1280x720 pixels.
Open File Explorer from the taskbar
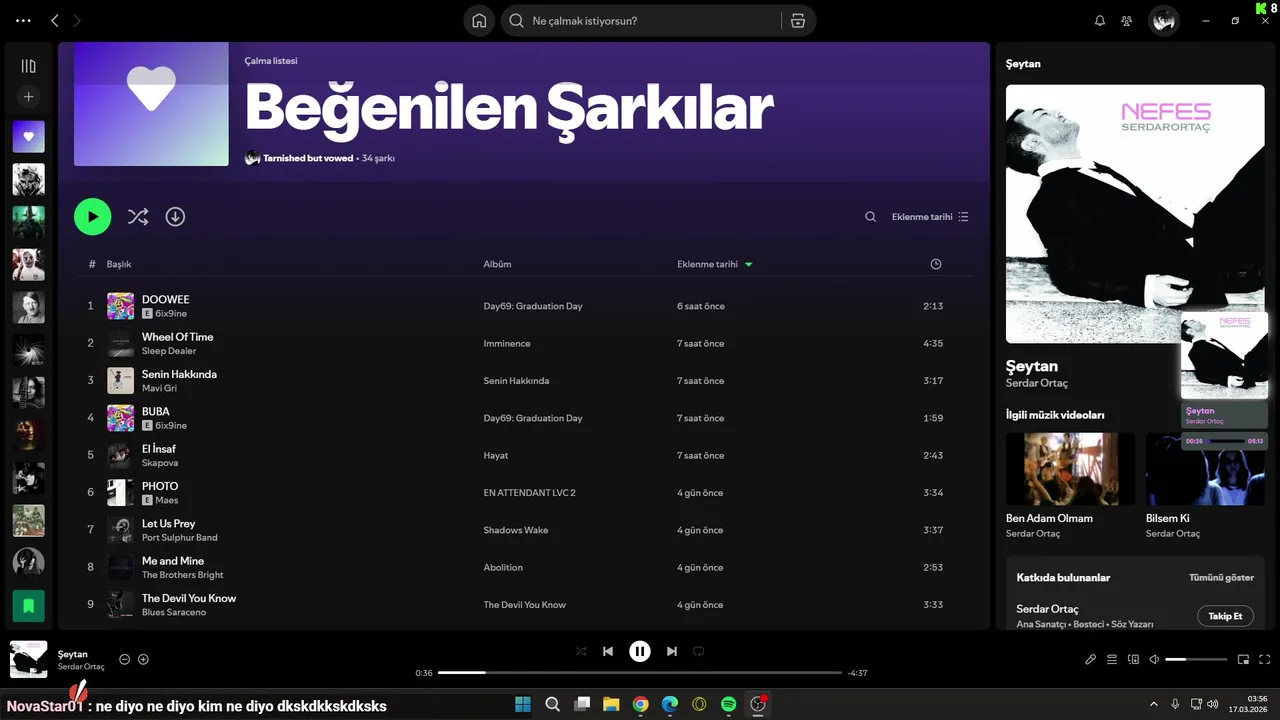point(610,704)
